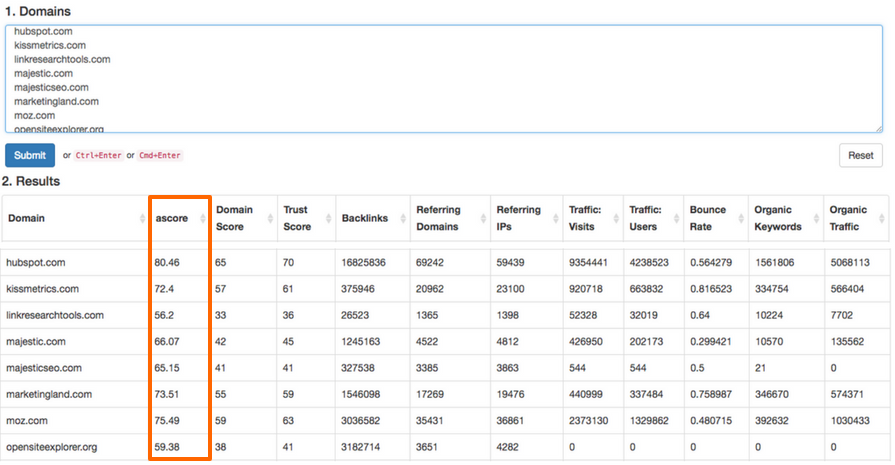Click traffic users value 1329862
895x465 pixels.
649,420
